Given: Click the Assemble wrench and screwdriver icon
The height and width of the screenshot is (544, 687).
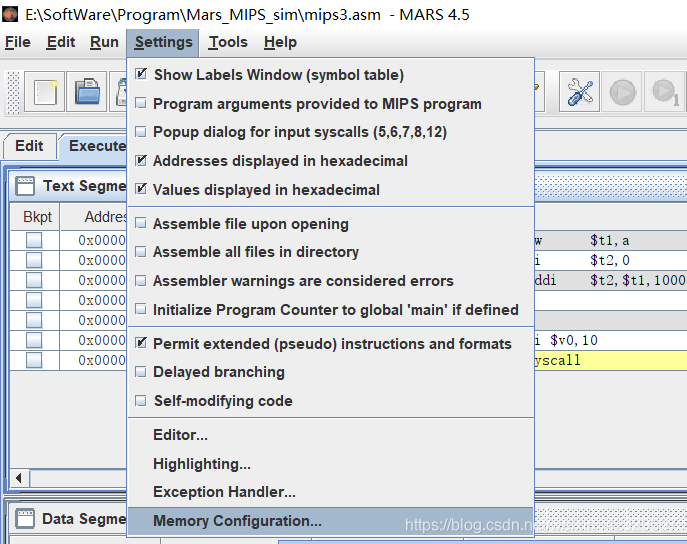Looking at the screenshot, I should coord(579,92).
